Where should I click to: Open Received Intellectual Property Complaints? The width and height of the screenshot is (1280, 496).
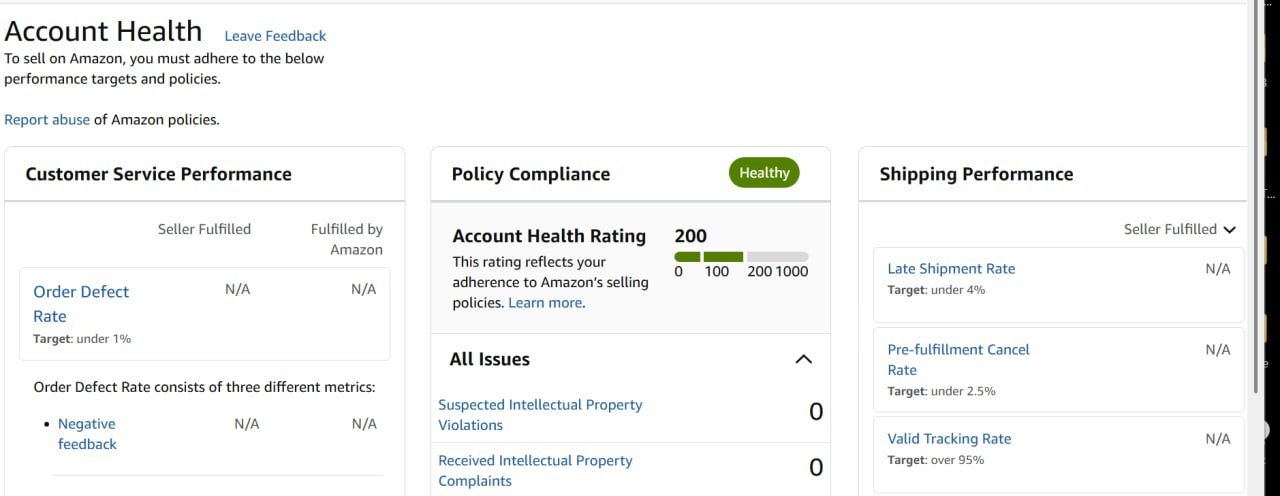(535, 471)
